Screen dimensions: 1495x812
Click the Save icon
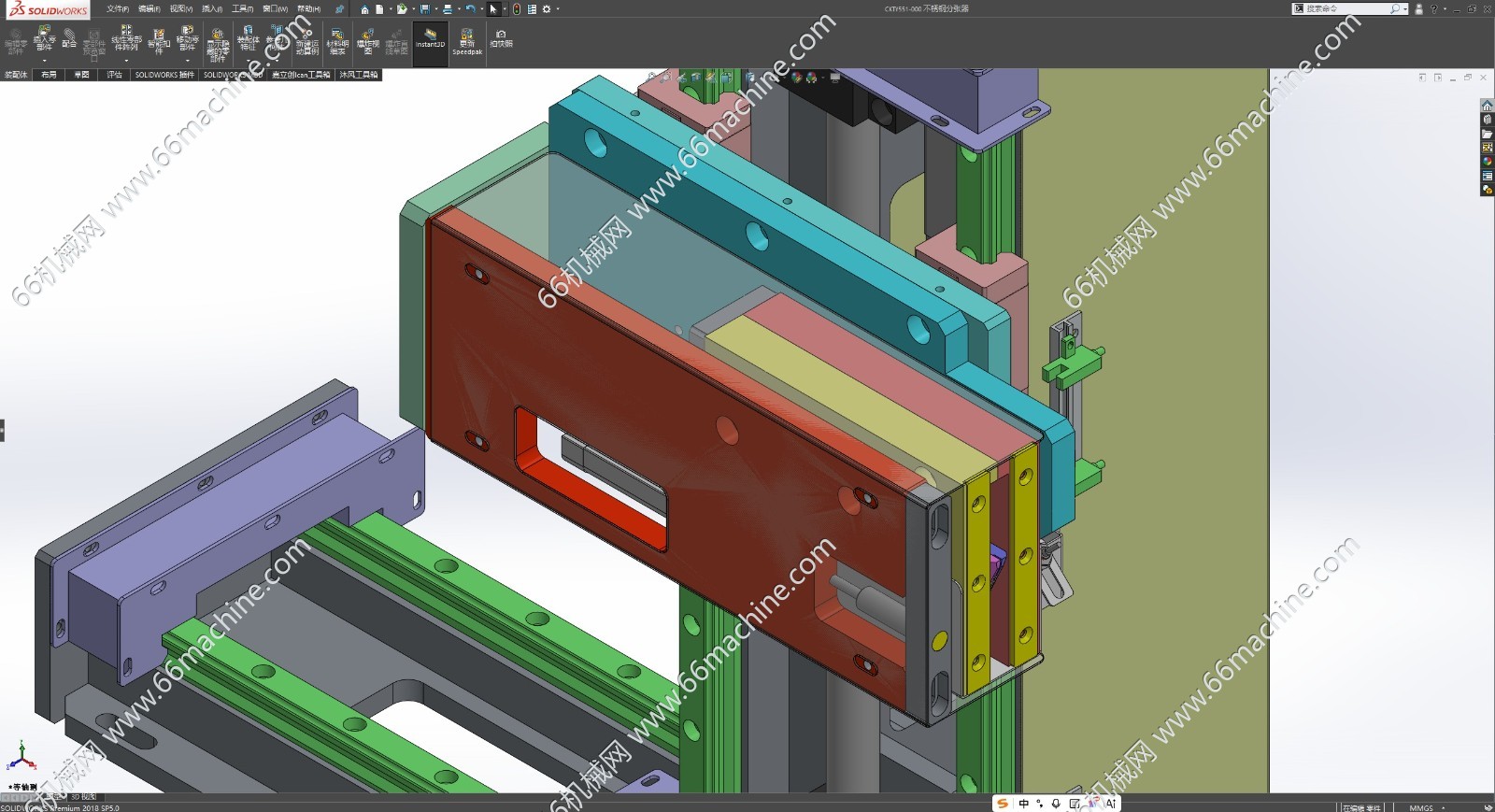[x=425, y=9]
